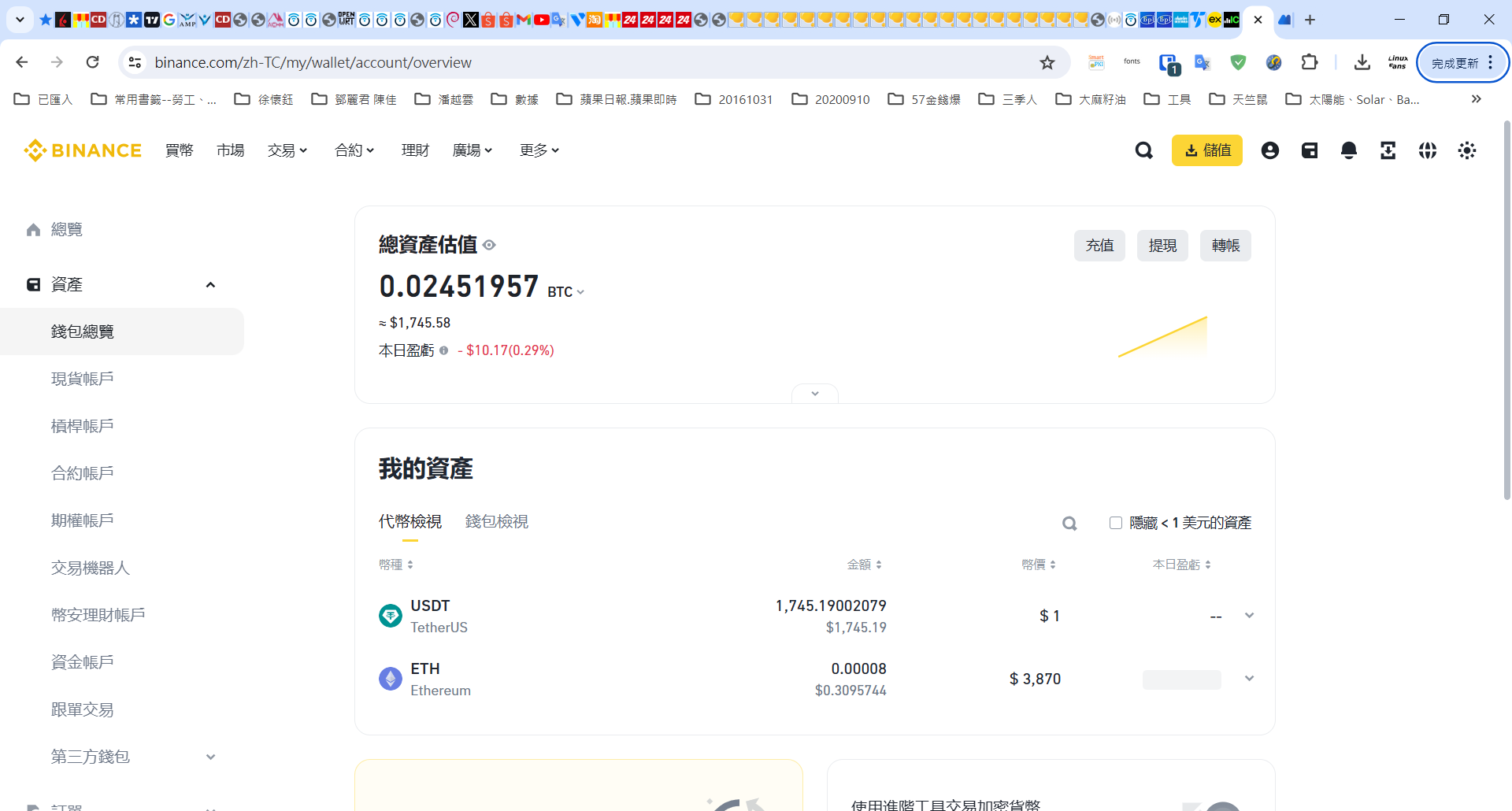Expand the total asset card chevron
The height and width of the screenshot is (811, 1512).
click(x=815, y=393)
